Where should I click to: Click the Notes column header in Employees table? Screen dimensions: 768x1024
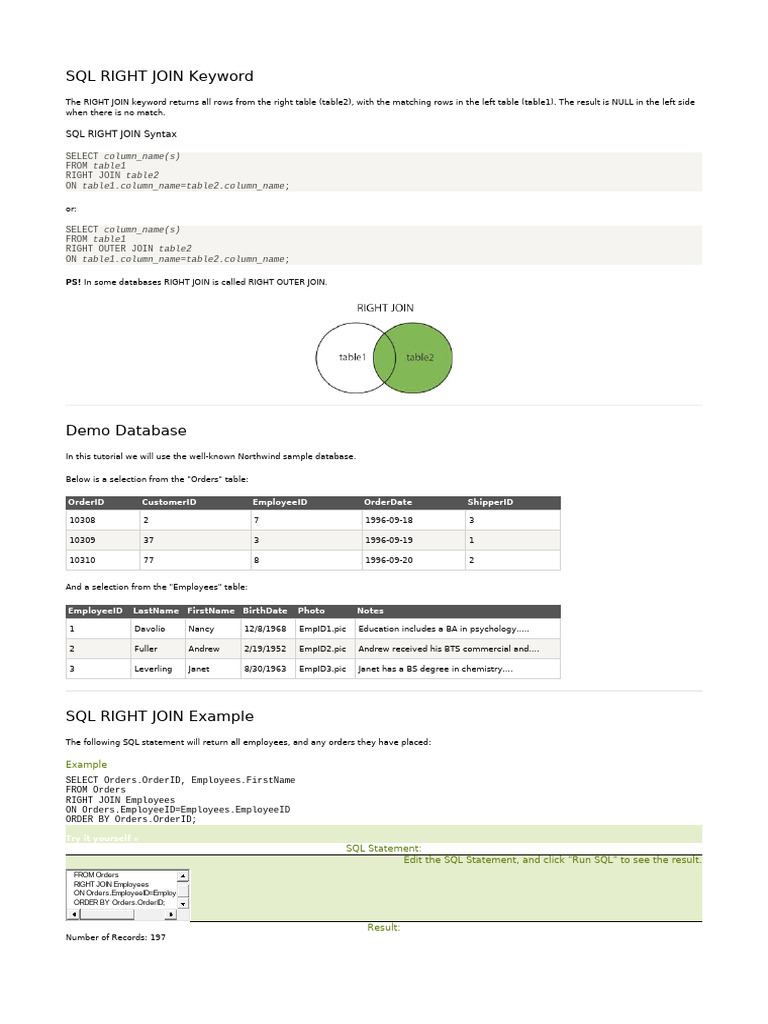click(370, 611)
